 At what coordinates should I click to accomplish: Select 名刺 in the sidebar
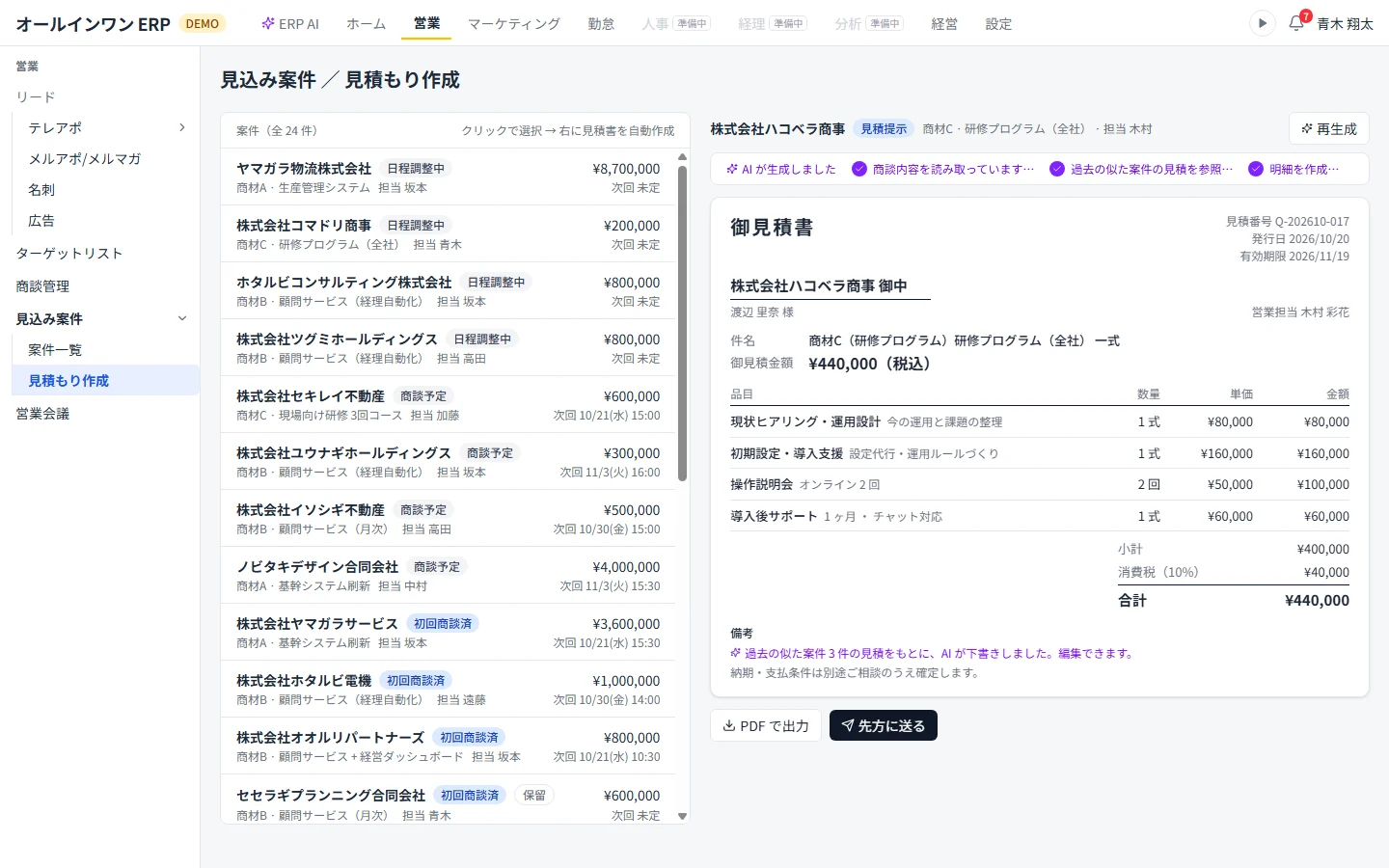pos(41,189)
